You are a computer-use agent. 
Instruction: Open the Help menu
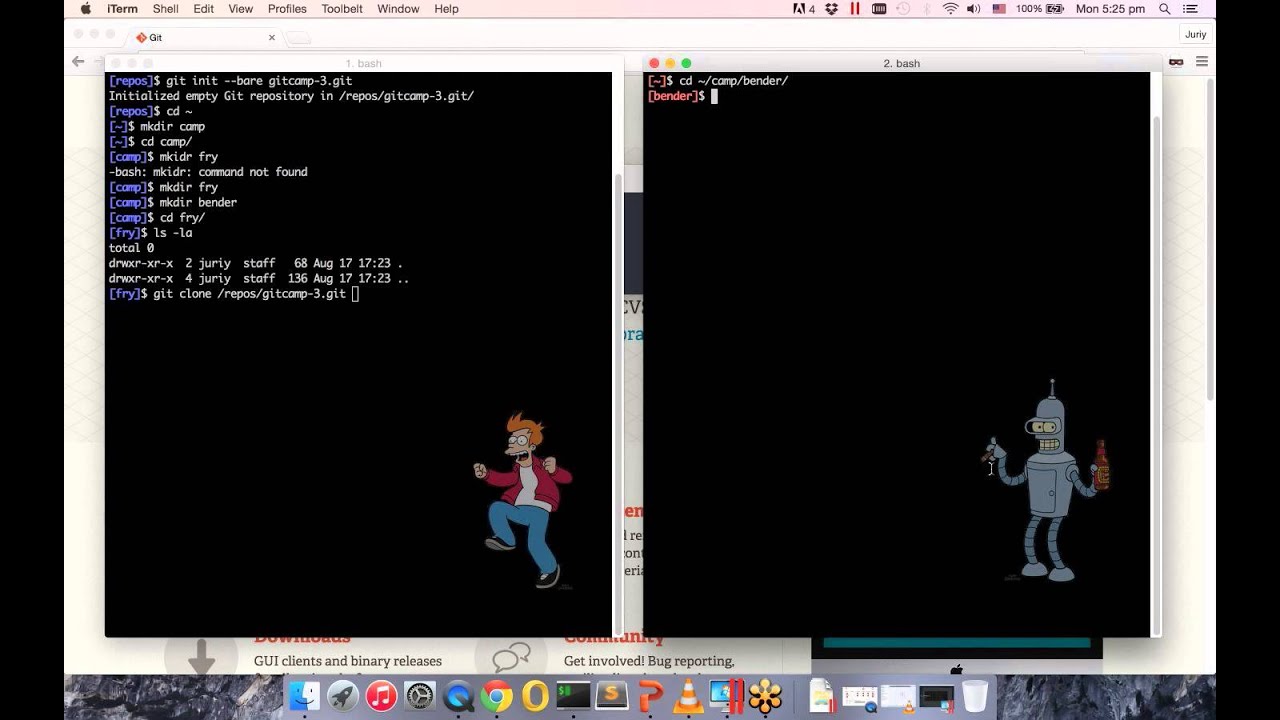(446, 9)
